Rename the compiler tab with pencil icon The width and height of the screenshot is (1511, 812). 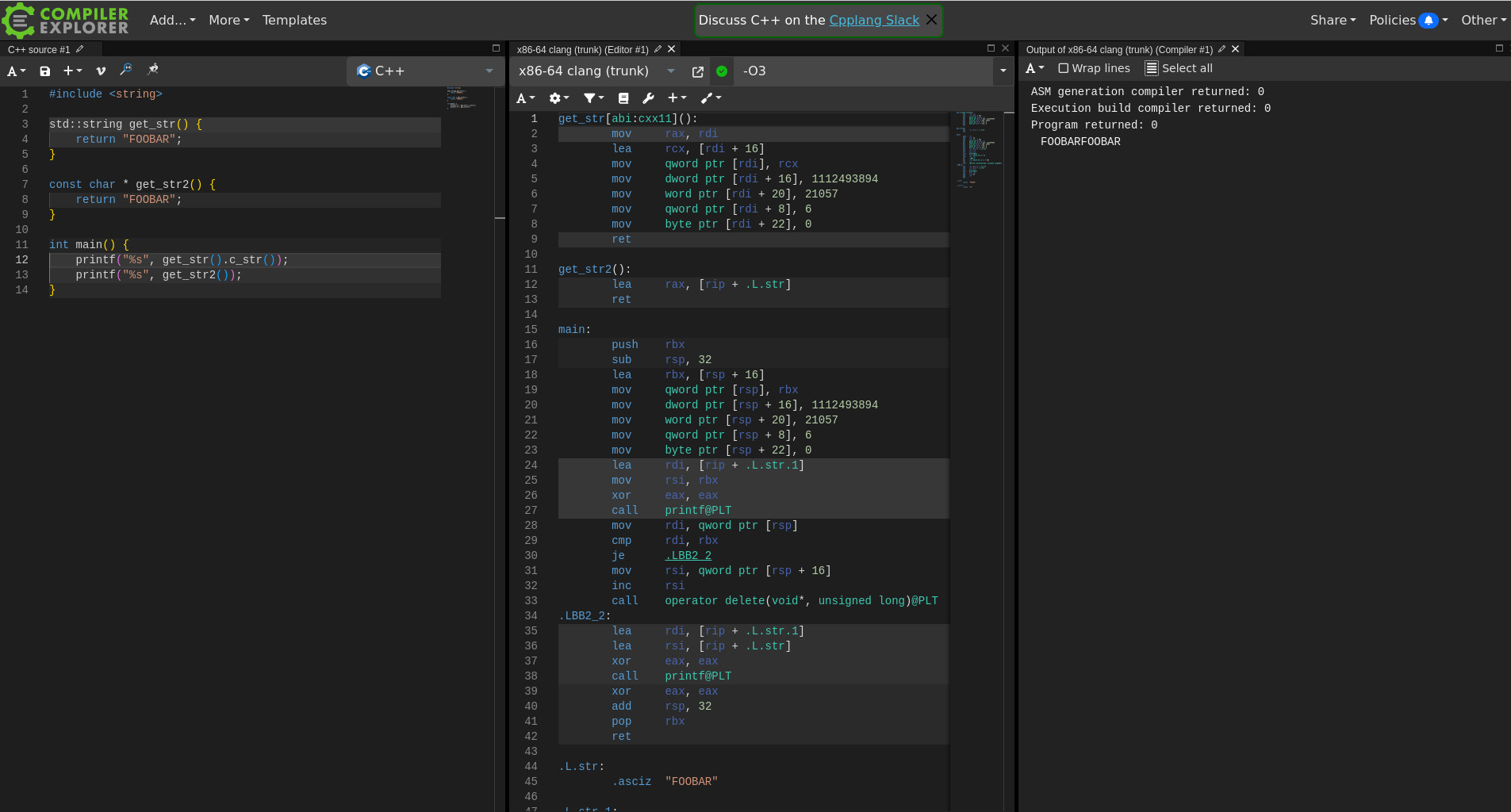coord(658,49)
